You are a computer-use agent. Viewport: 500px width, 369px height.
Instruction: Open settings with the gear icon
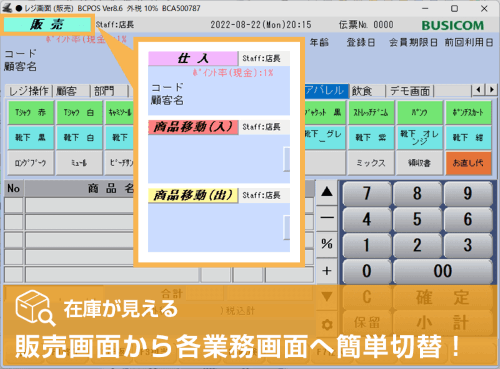pos(327,324)
